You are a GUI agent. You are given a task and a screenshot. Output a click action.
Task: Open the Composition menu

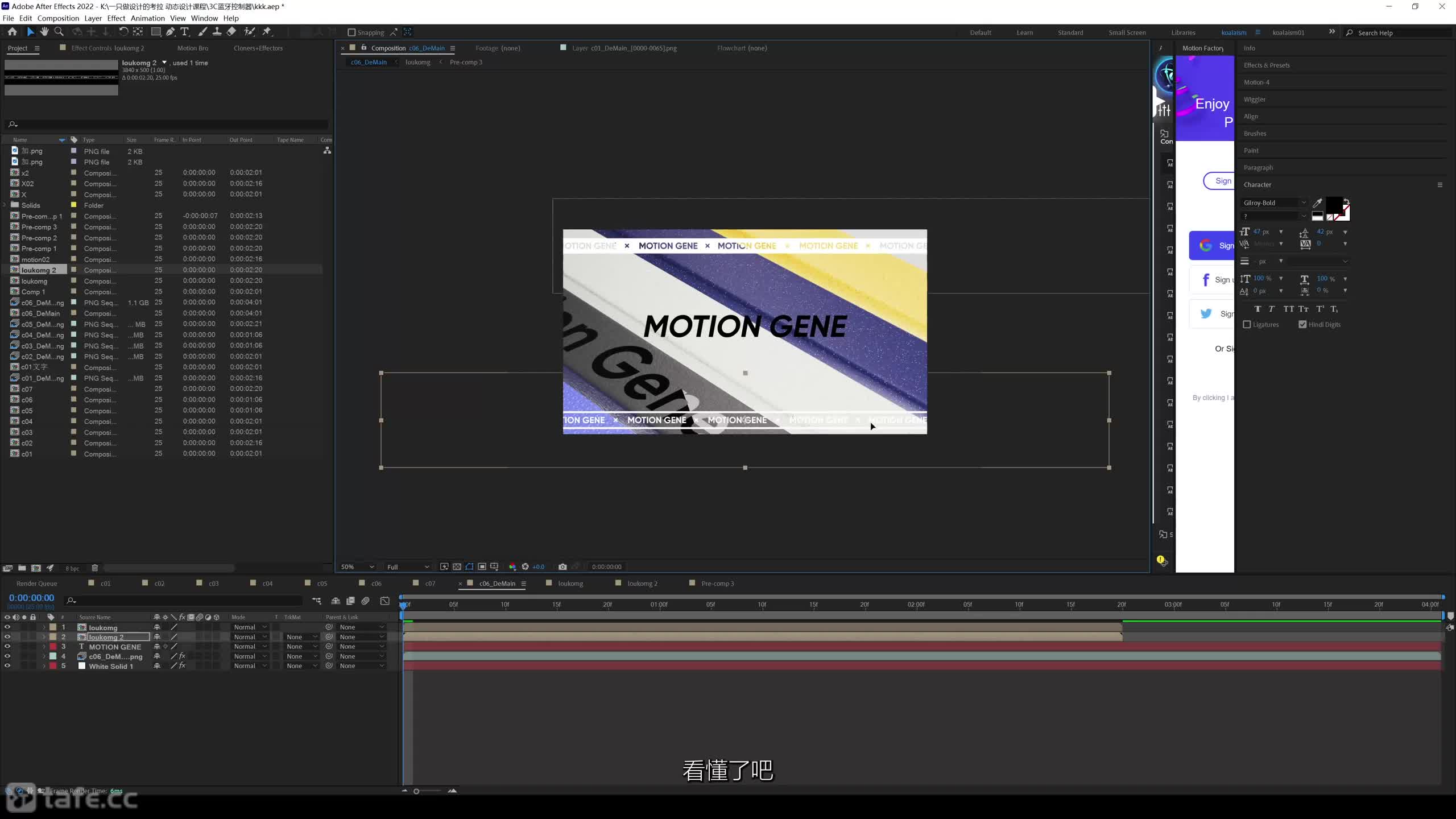58,18
